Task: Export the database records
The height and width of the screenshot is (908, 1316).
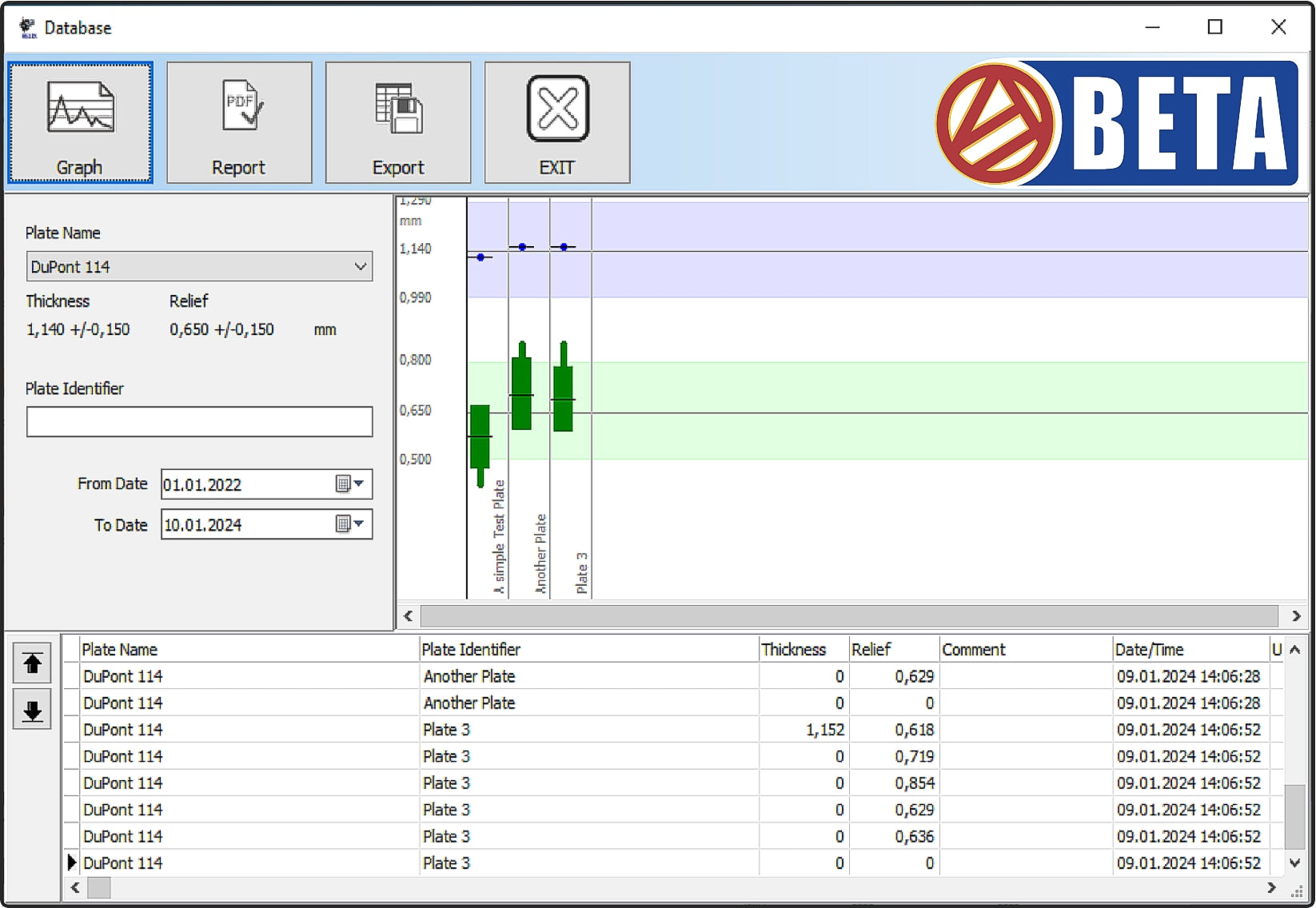Action: 397,121
